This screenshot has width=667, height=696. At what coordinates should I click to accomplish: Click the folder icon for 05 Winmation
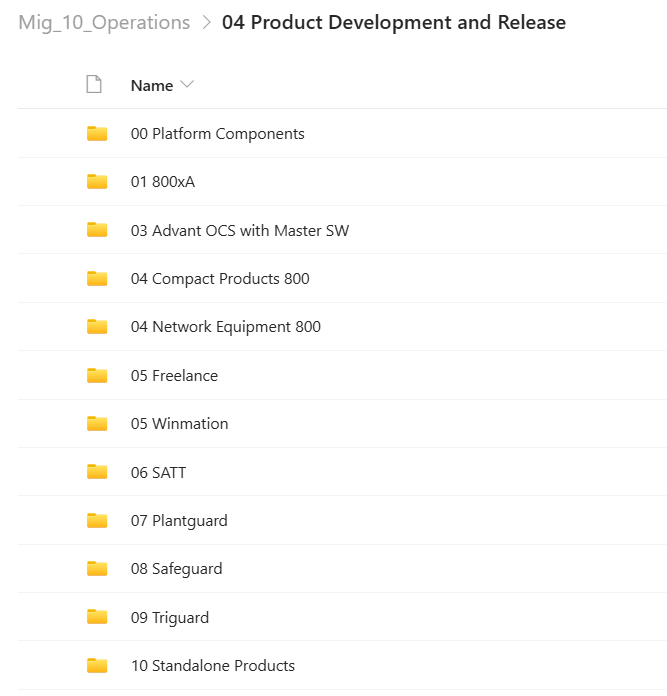coord(97,423)
